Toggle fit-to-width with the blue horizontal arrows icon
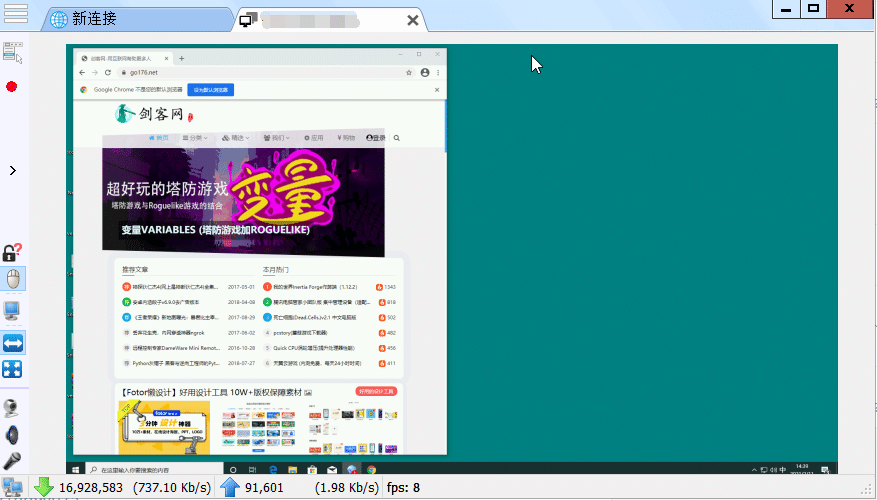The width and height of the screenshot is (877, 500). pyautogui.click(x=13, y=343)
